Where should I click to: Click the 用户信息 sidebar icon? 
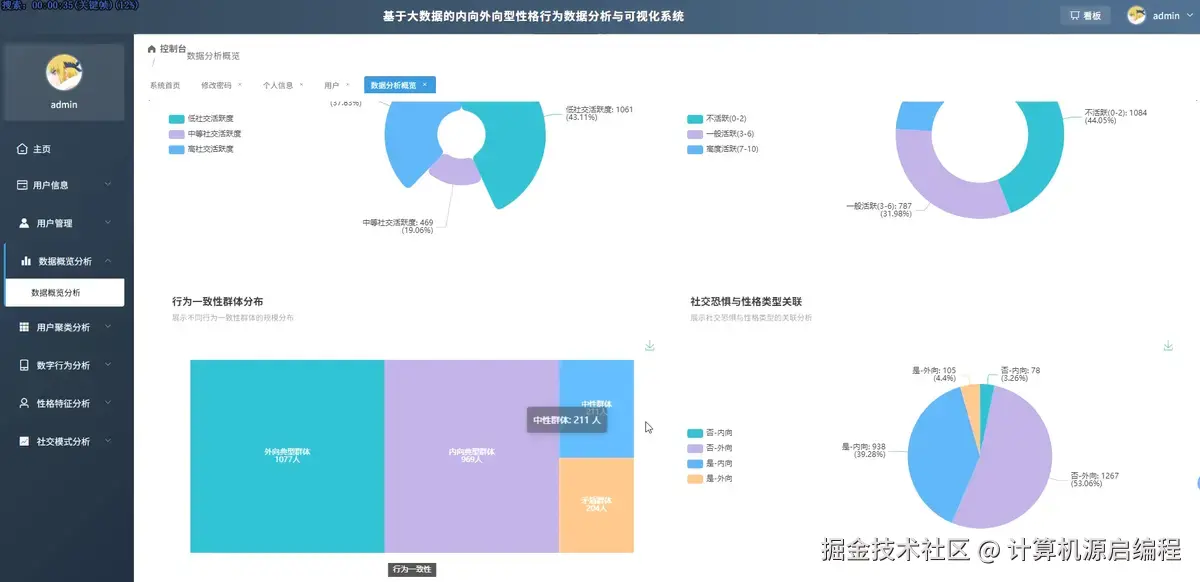coord(23,185)
